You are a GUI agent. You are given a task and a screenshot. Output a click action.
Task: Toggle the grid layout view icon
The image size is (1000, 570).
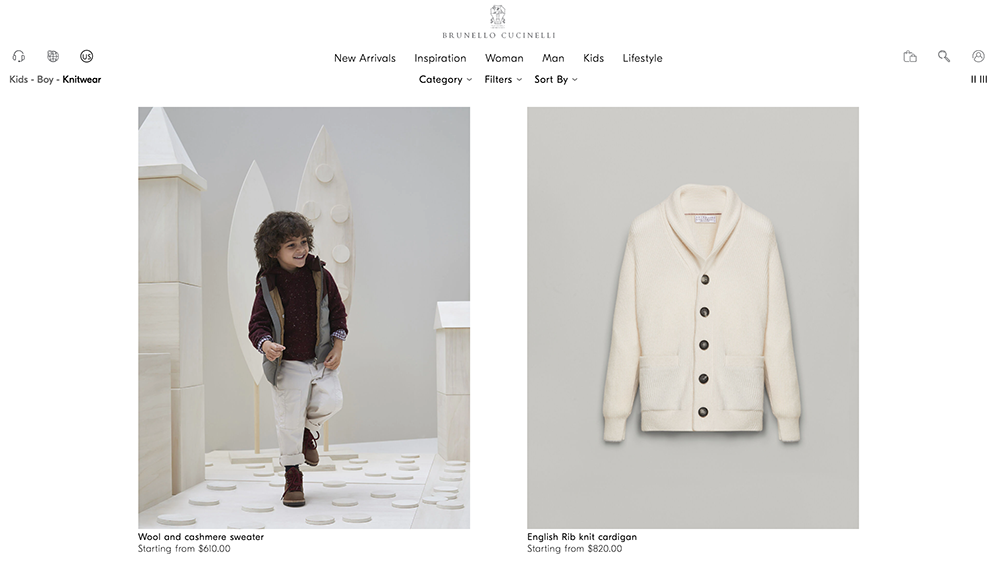(x=979, y=79)
